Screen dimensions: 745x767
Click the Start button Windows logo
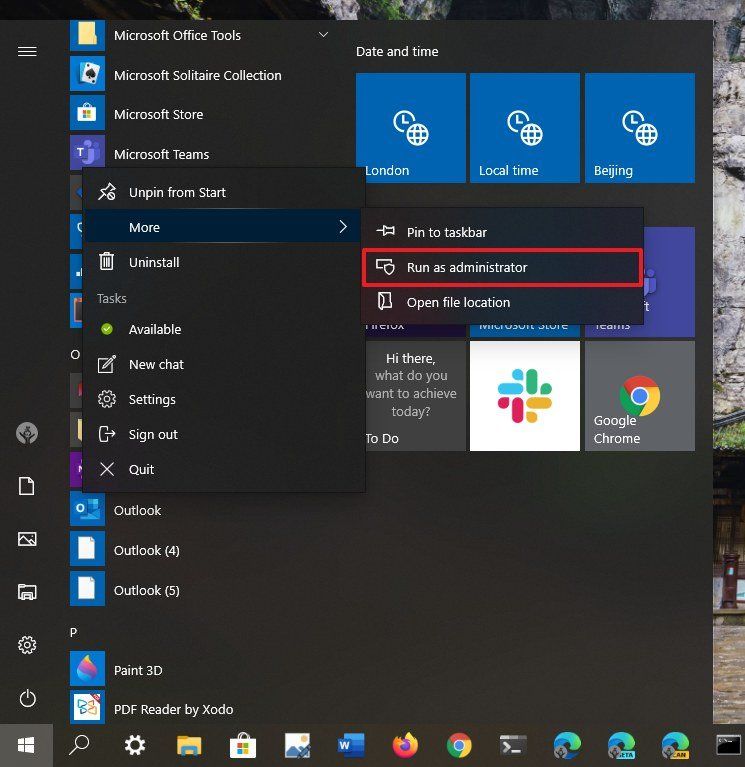pyautogui.click(x=26, y=745)
